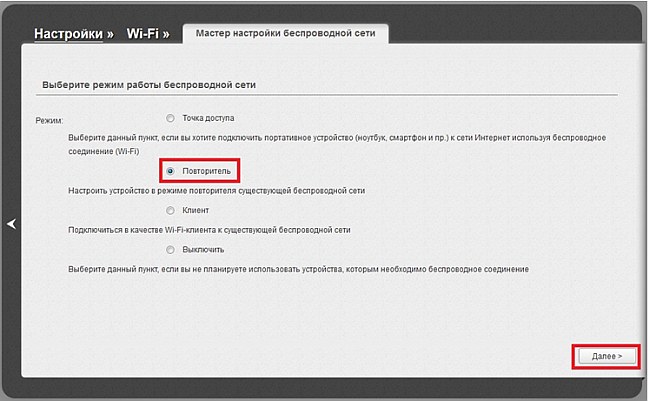Select the Клиент radio button
Screen dimensions: 650x401
[171, 211]
